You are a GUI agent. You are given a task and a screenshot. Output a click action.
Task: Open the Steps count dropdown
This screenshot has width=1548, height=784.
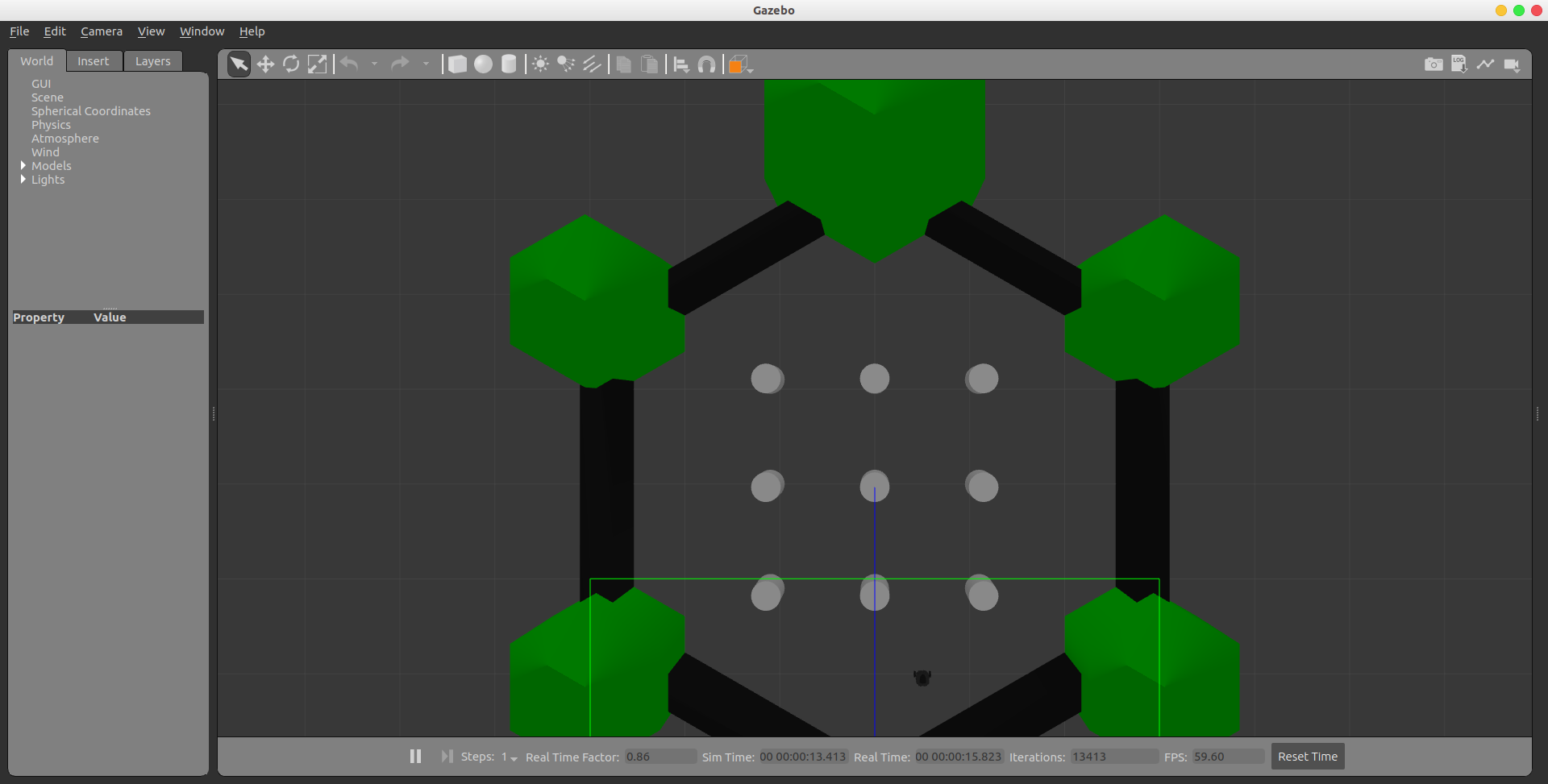point(513,758)
